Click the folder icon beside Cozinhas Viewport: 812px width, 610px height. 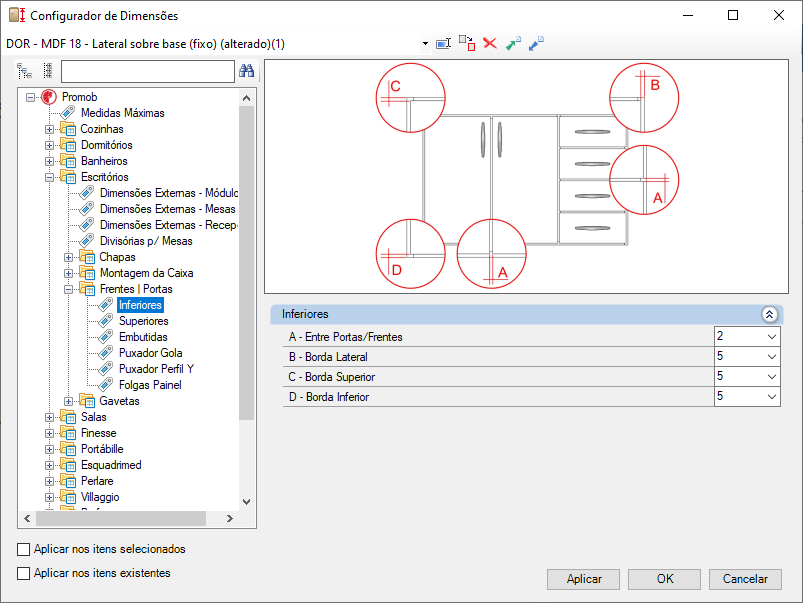(68, 129)
